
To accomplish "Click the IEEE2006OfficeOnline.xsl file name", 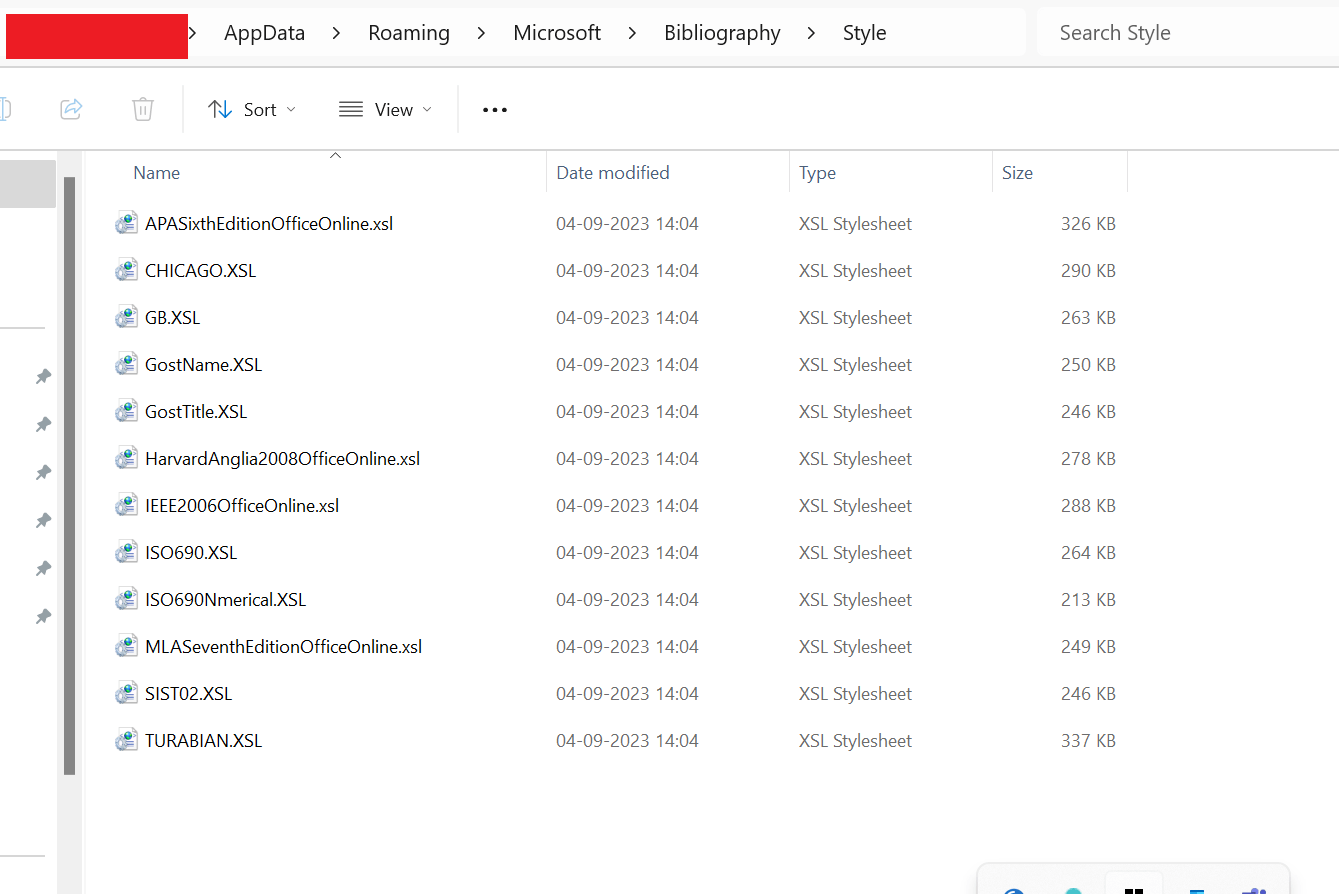I will [242, 506].
